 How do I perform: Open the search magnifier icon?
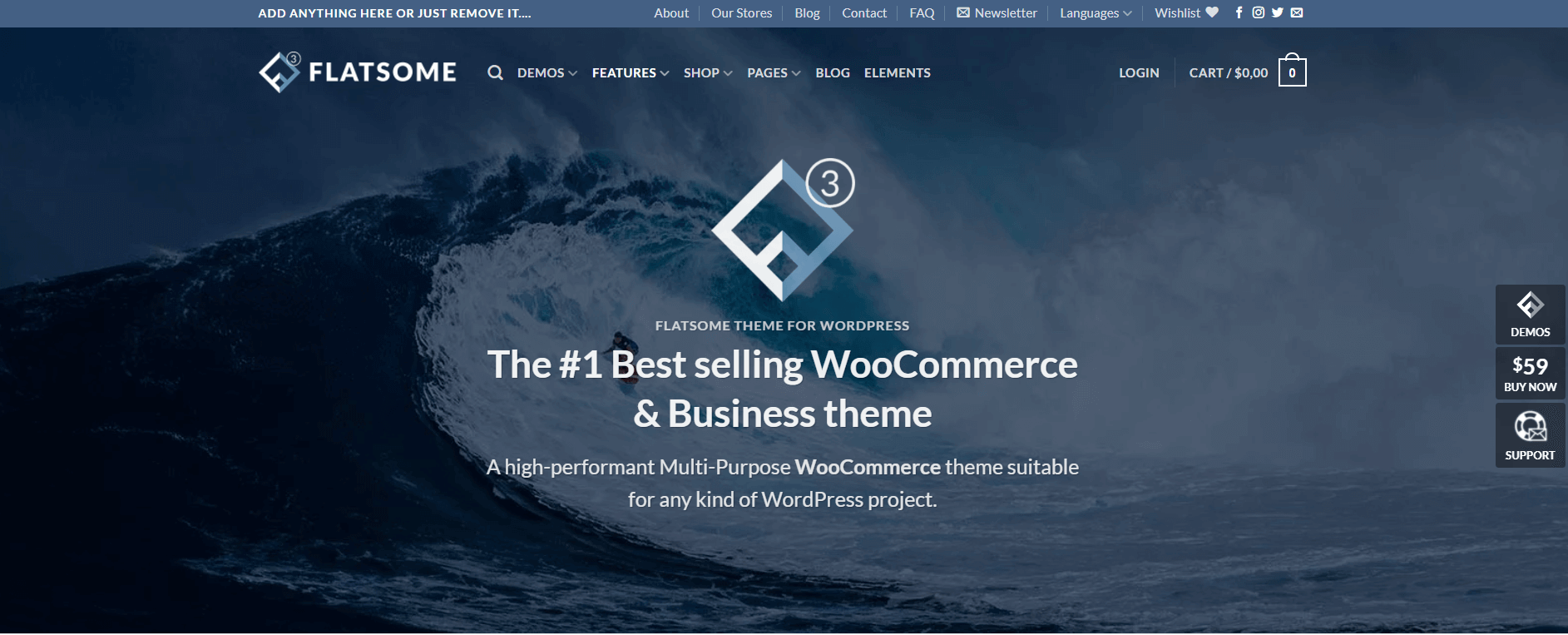(x=495, y=72)
